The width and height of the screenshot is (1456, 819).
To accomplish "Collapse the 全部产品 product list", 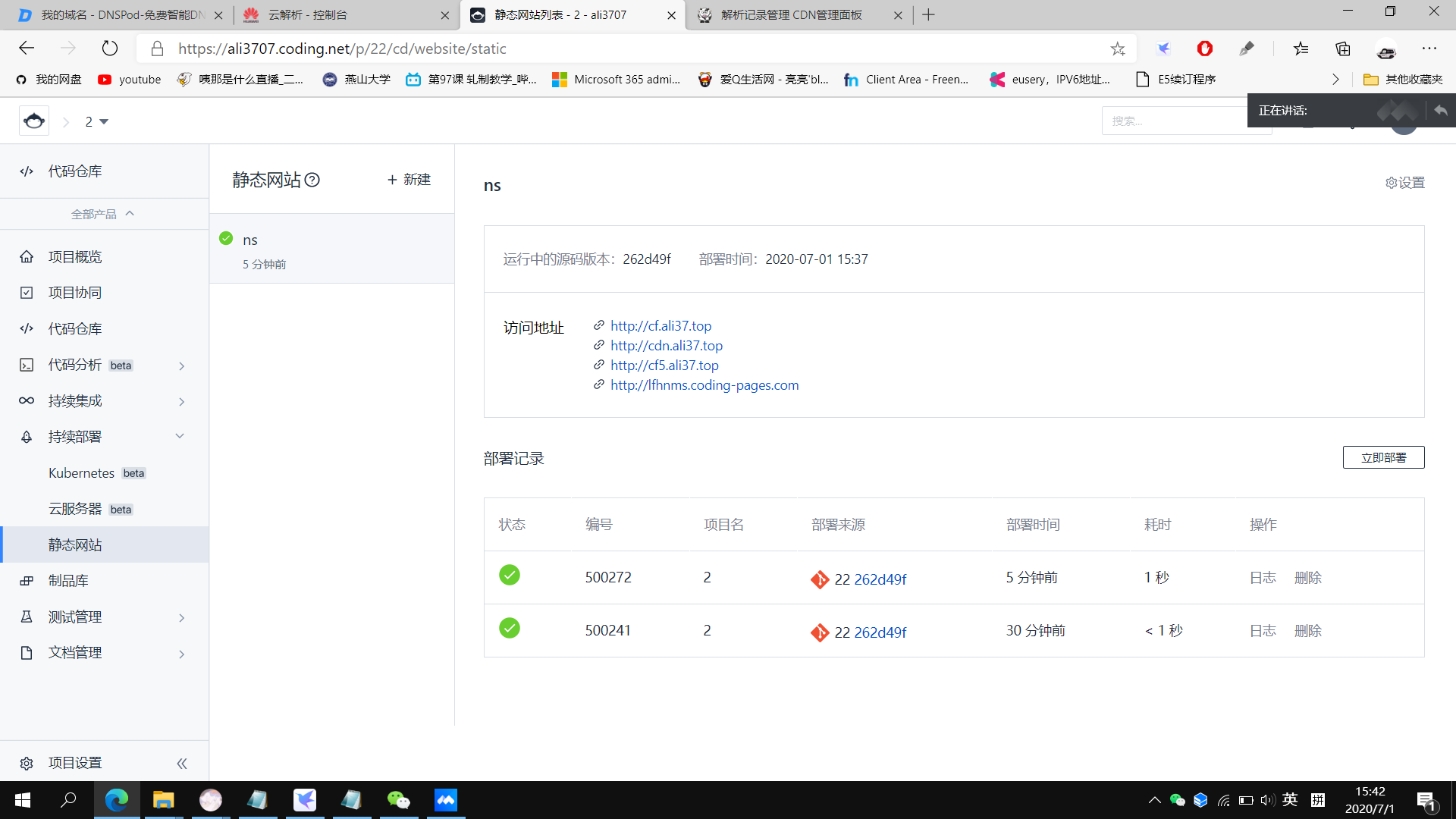I will 103,215.
